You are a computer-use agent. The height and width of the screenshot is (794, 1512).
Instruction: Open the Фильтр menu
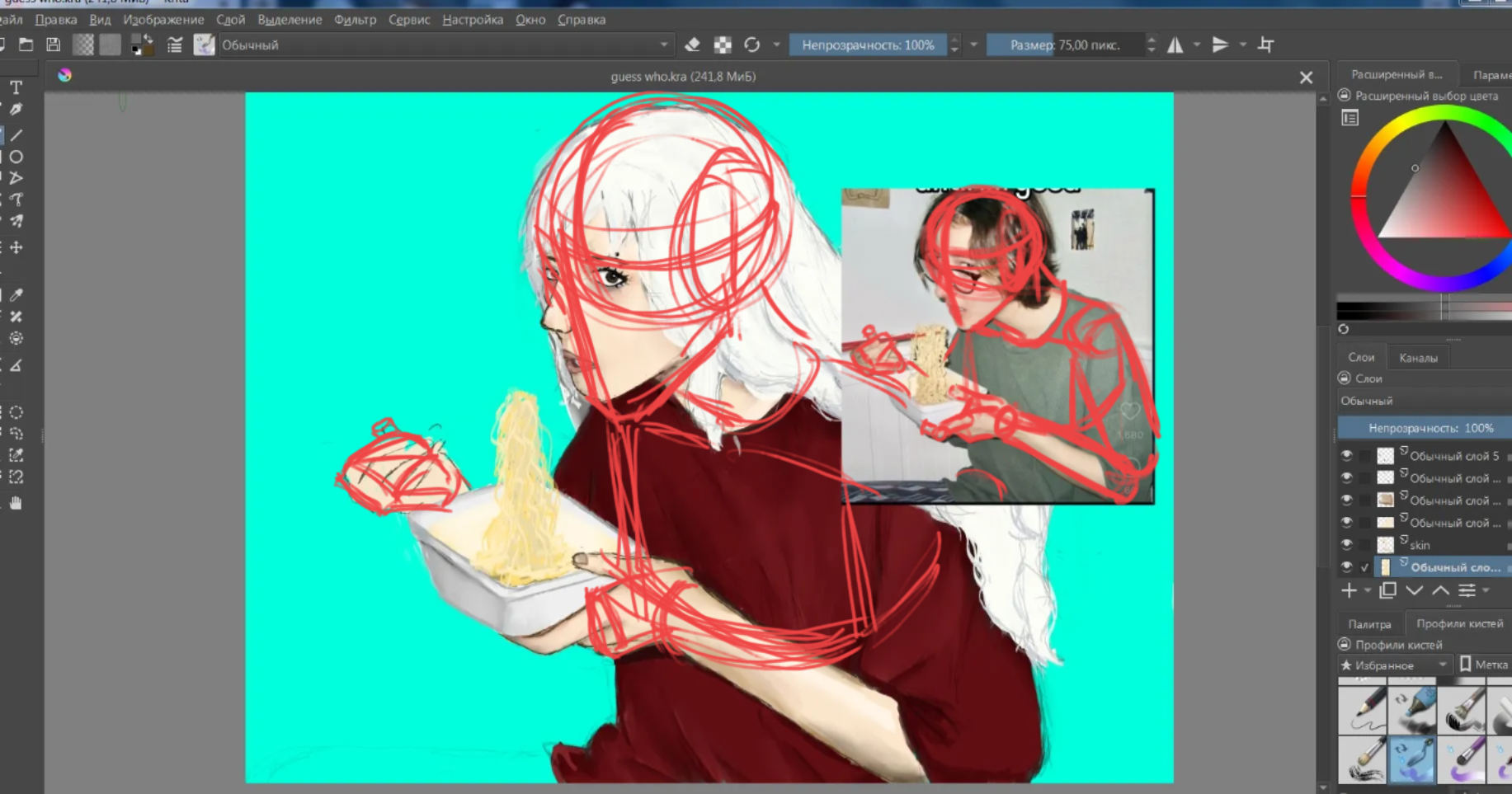(x=355, y=20)
